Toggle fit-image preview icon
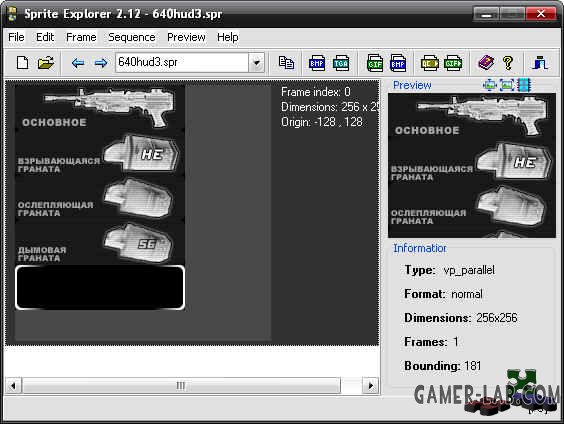This screenshot has height=424, width=564. [507, 85]
